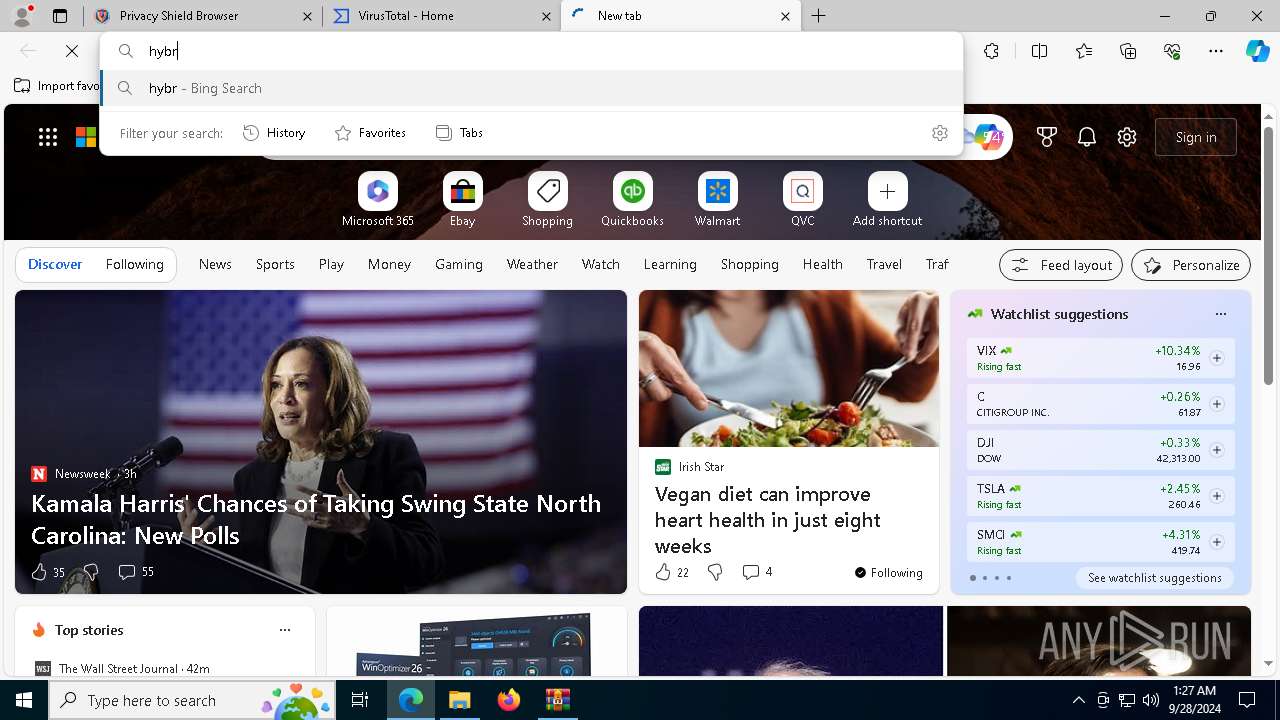Open the Action Center notifications
Viewport: 1280px width, 720px height.
(x=1247, y=700)
